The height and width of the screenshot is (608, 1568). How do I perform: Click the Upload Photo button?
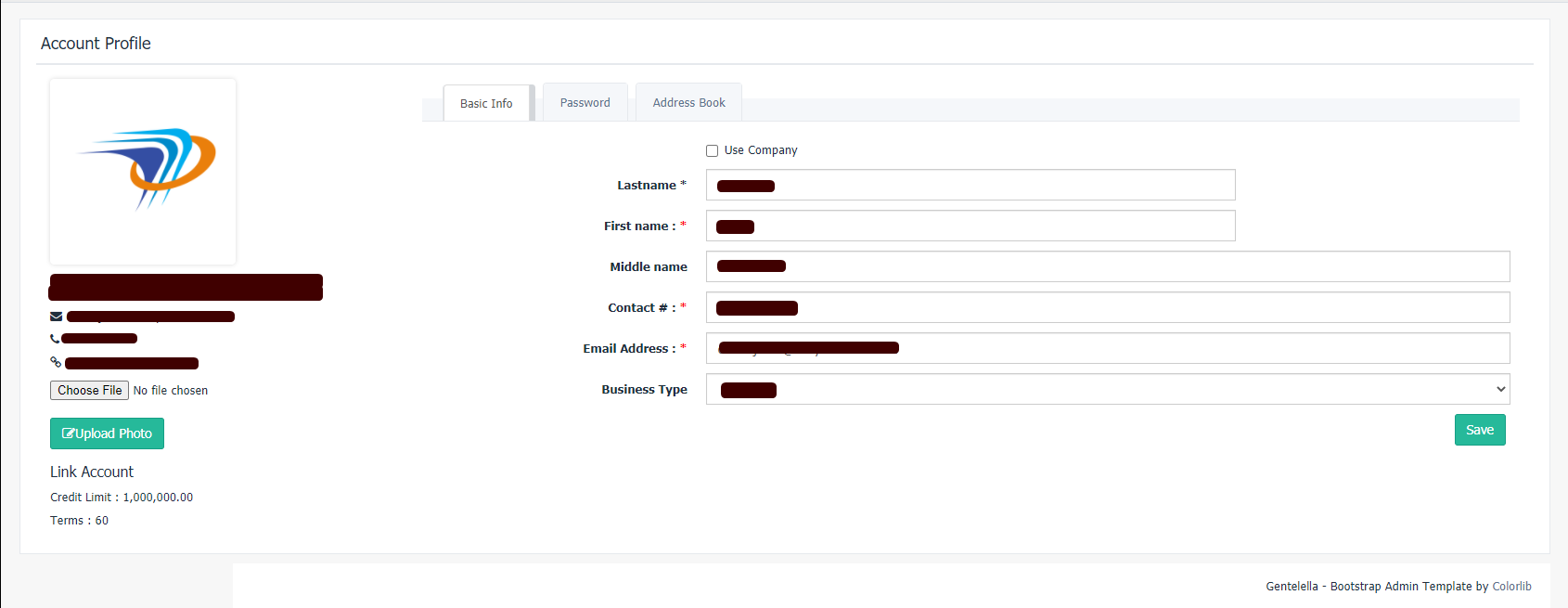coord(107,433)
